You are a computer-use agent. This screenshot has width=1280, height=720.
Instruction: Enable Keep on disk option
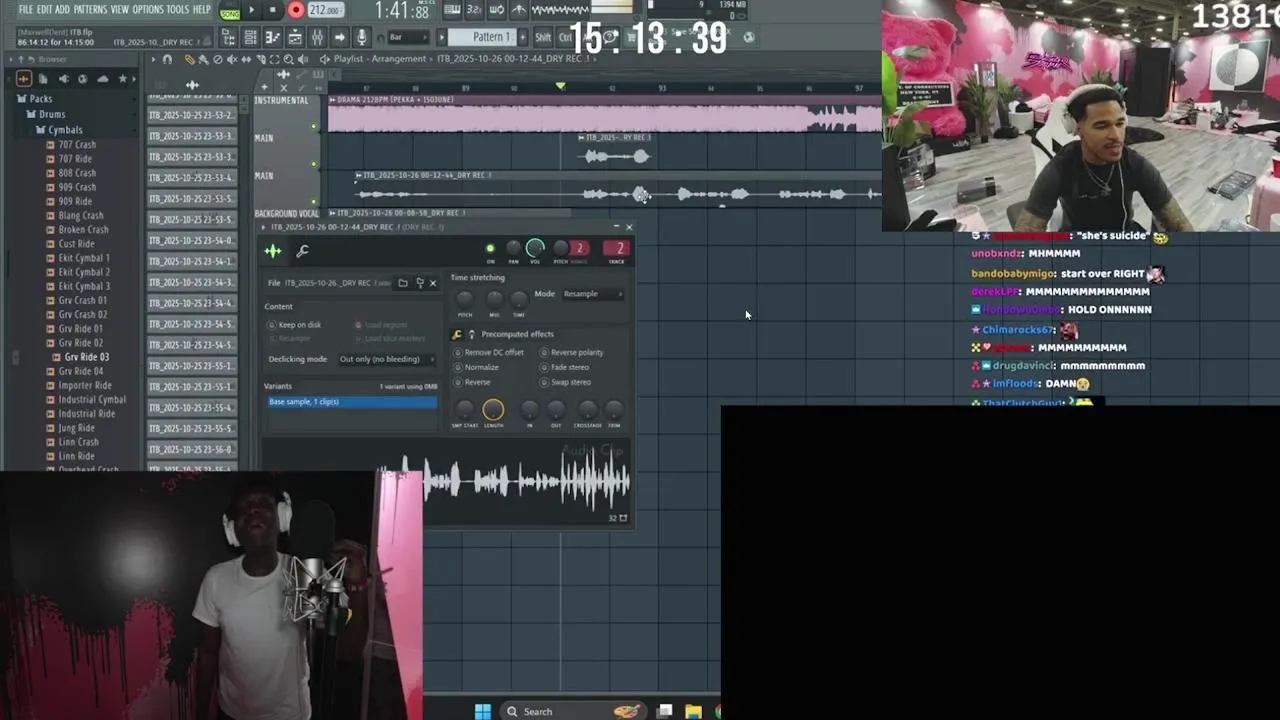tap(294, 325)
